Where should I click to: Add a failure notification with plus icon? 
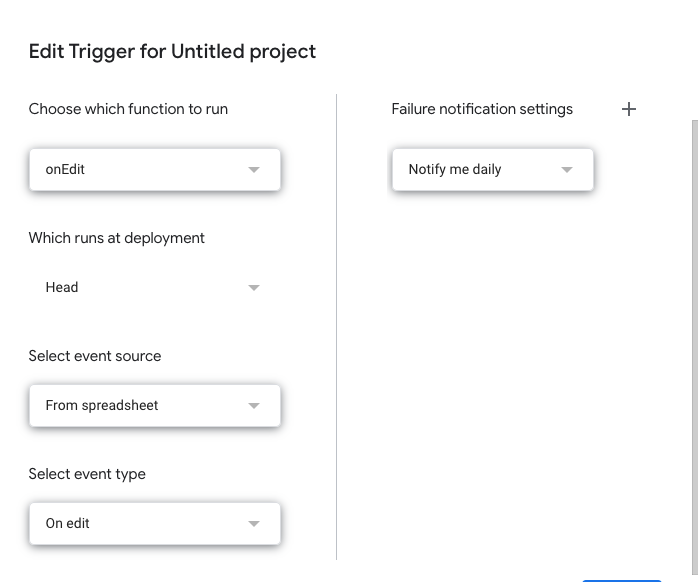[x=629, y=109]
